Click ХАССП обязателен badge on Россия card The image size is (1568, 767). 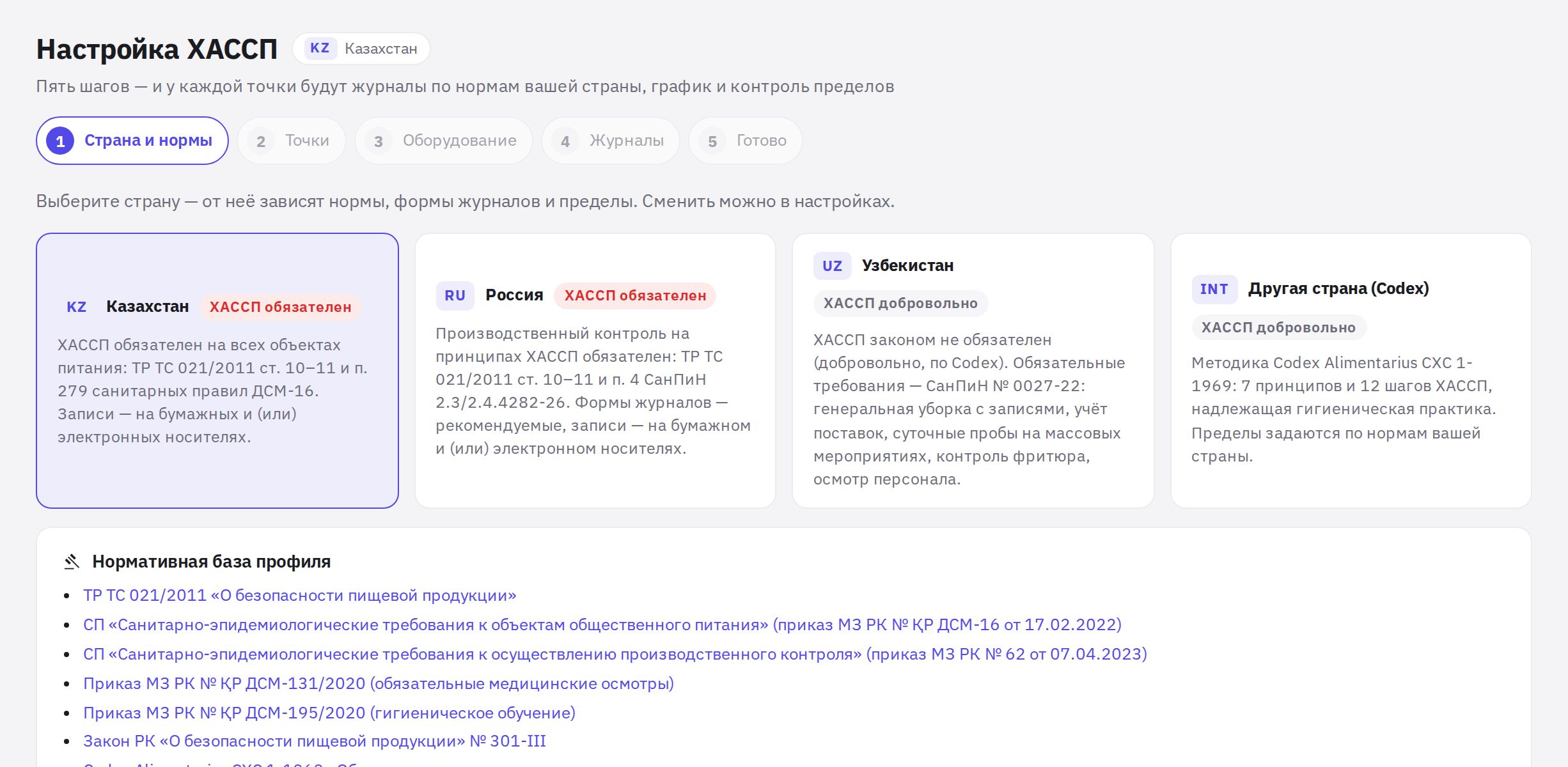pos(635,295)
